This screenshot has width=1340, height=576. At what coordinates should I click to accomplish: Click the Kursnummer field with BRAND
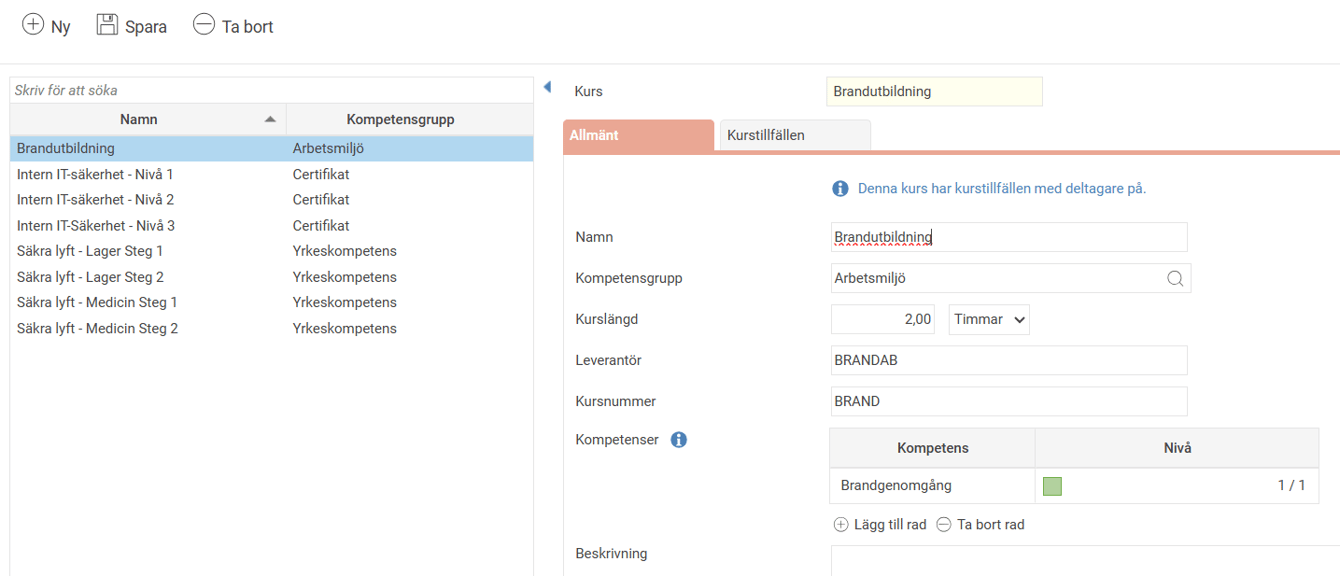point(1009,401)
